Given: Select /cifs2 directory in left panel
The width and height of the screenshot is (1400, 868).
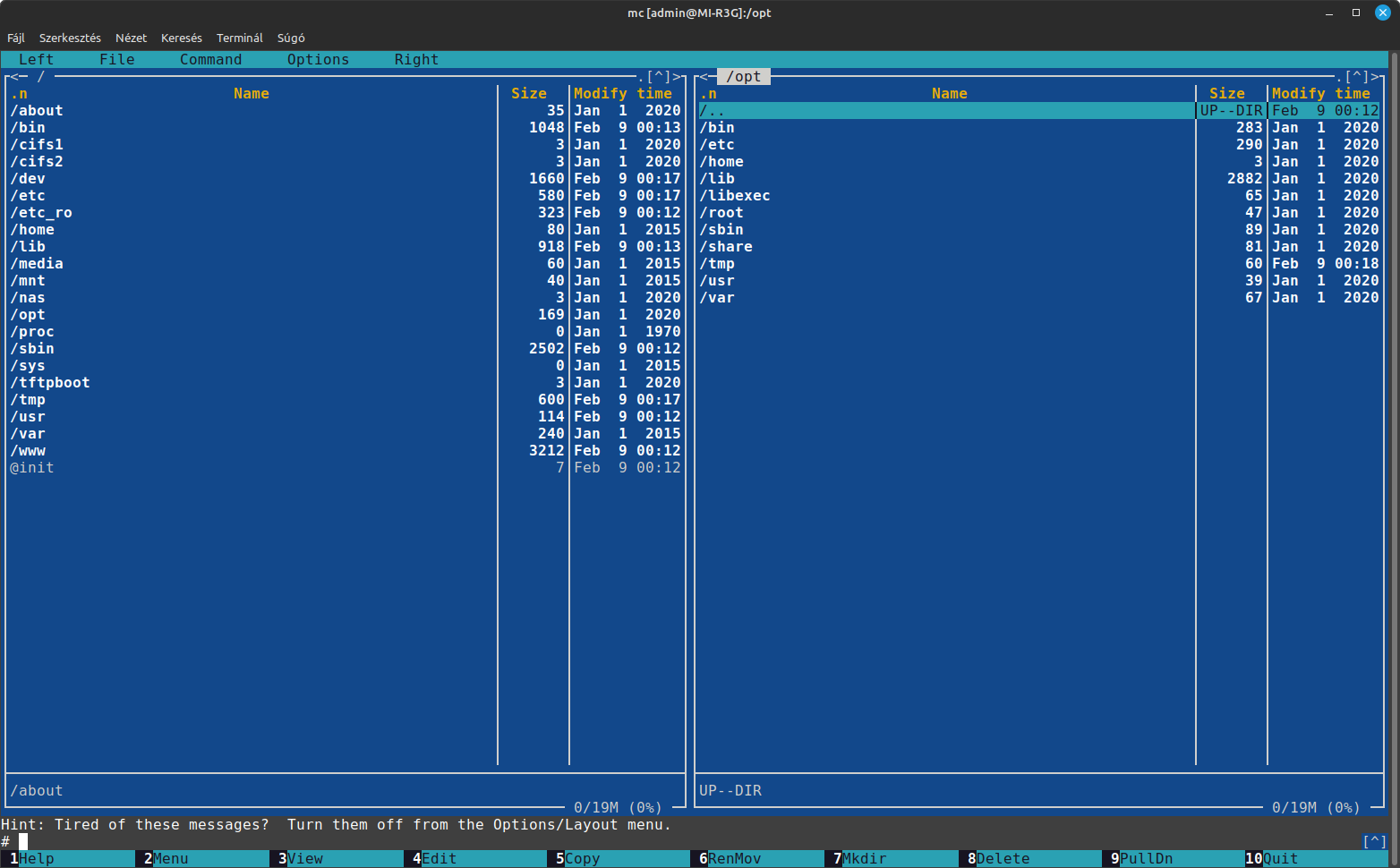Looking at the screenshot, I should (346, 161).
